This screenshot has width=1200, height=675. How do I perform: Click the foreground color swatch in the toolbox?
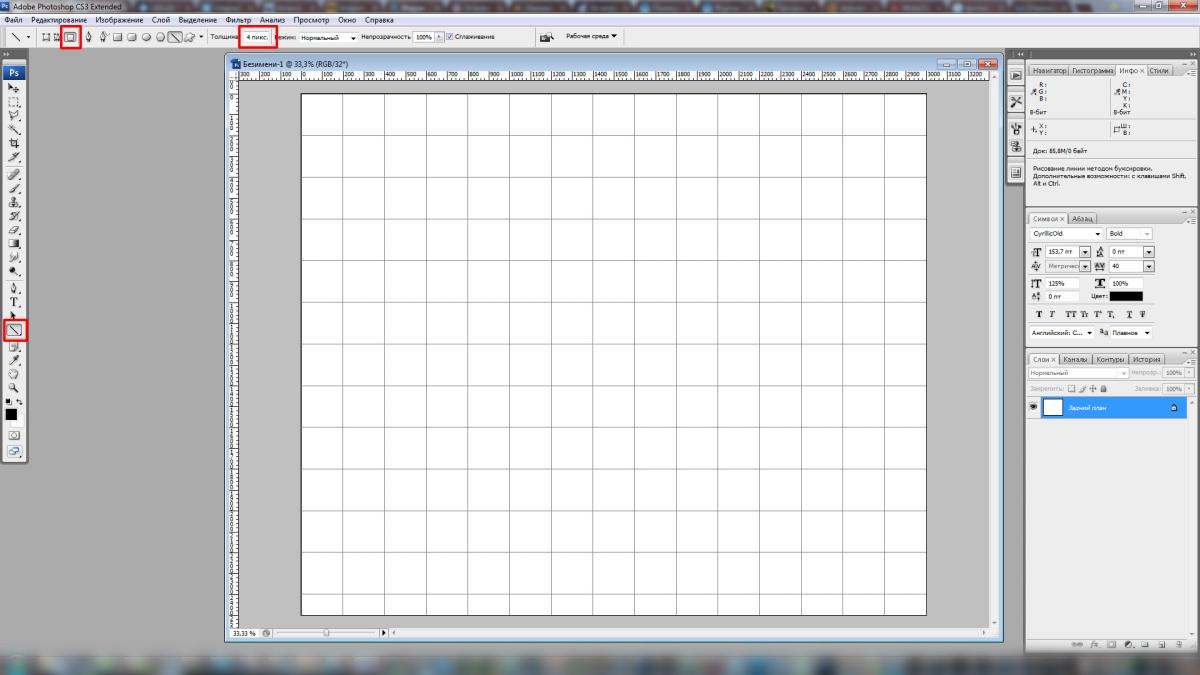click(x=12, y=413)
